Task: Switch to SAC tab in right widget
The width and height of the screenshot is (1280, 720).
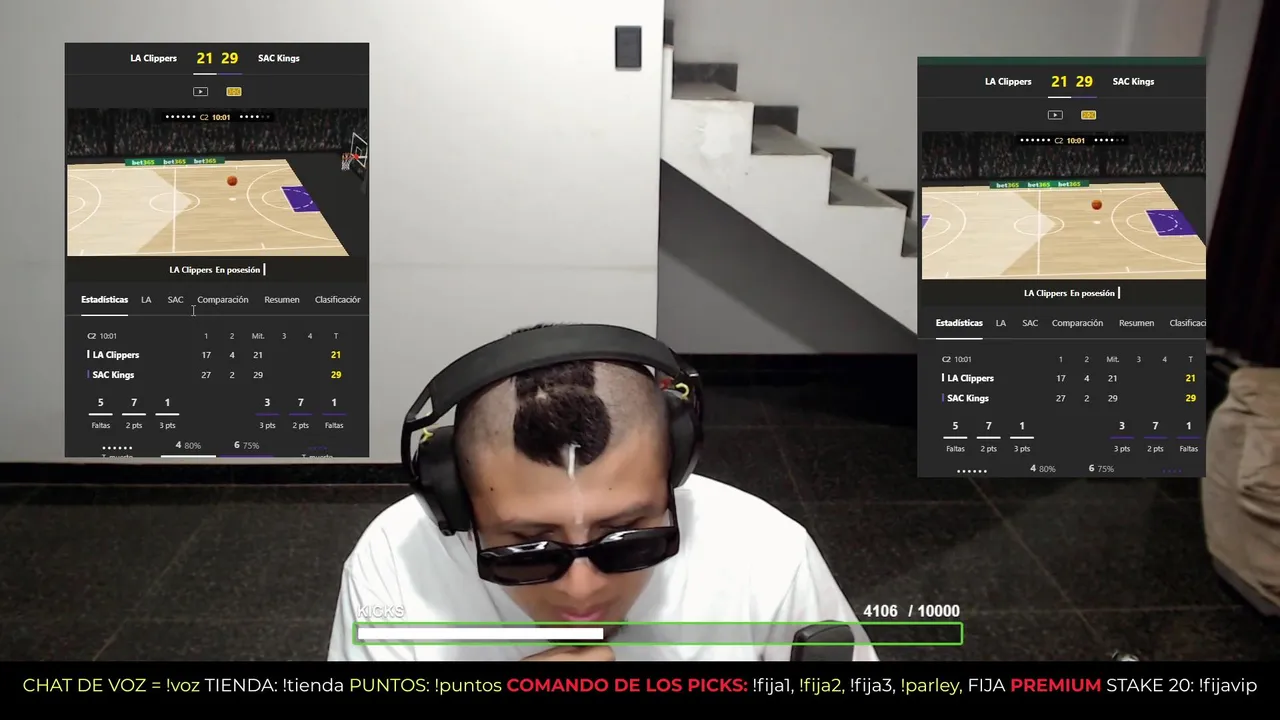Action: click(1030, 323)
